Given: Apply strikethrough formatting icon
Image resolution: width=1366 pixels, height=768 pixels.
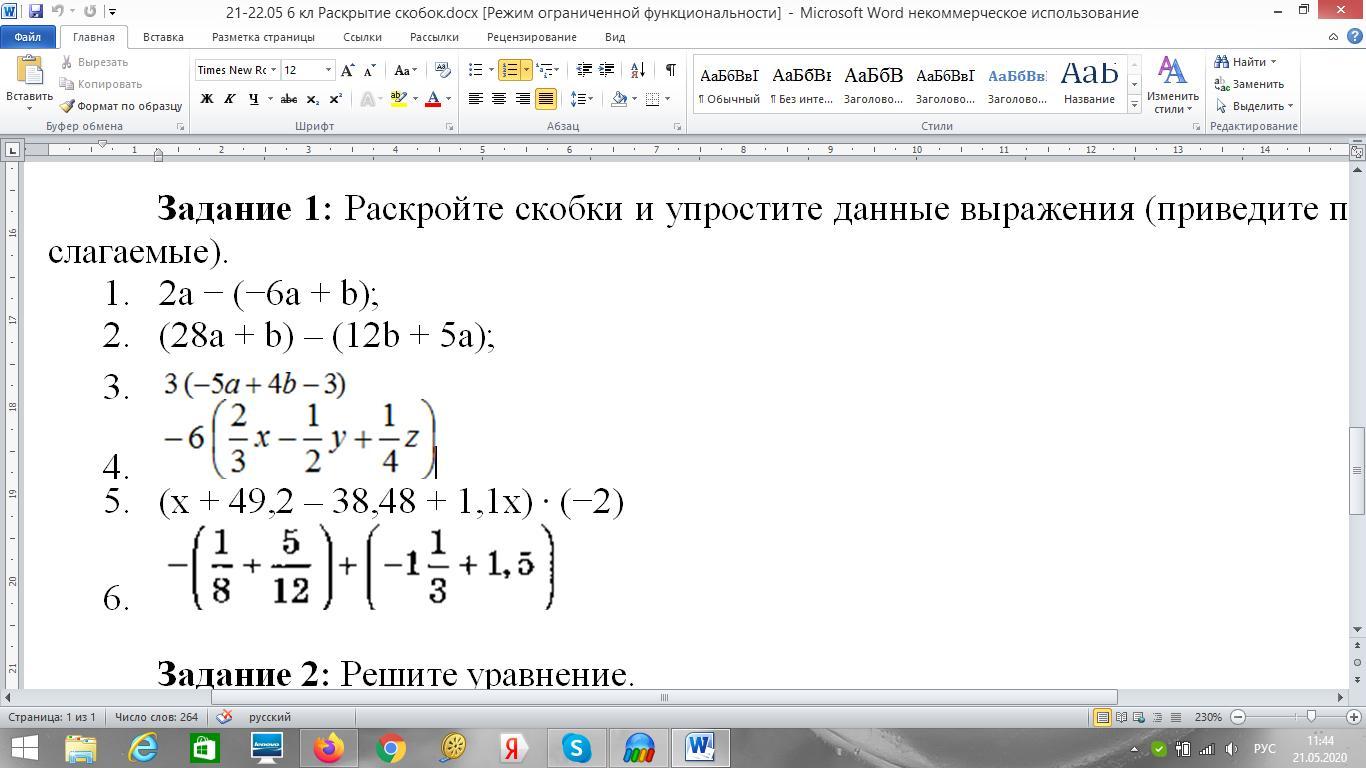Looking at the screenshot, I should click(289, 99).
